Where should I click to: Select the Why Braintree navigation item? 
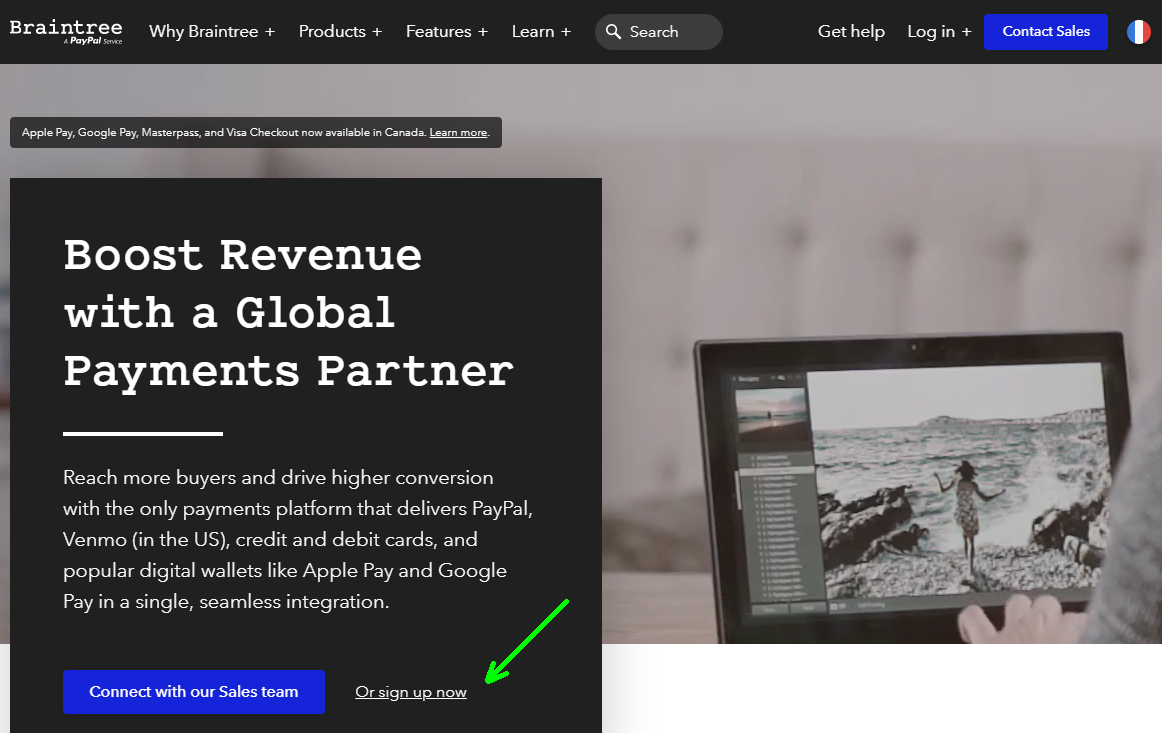tap(204, 31)
